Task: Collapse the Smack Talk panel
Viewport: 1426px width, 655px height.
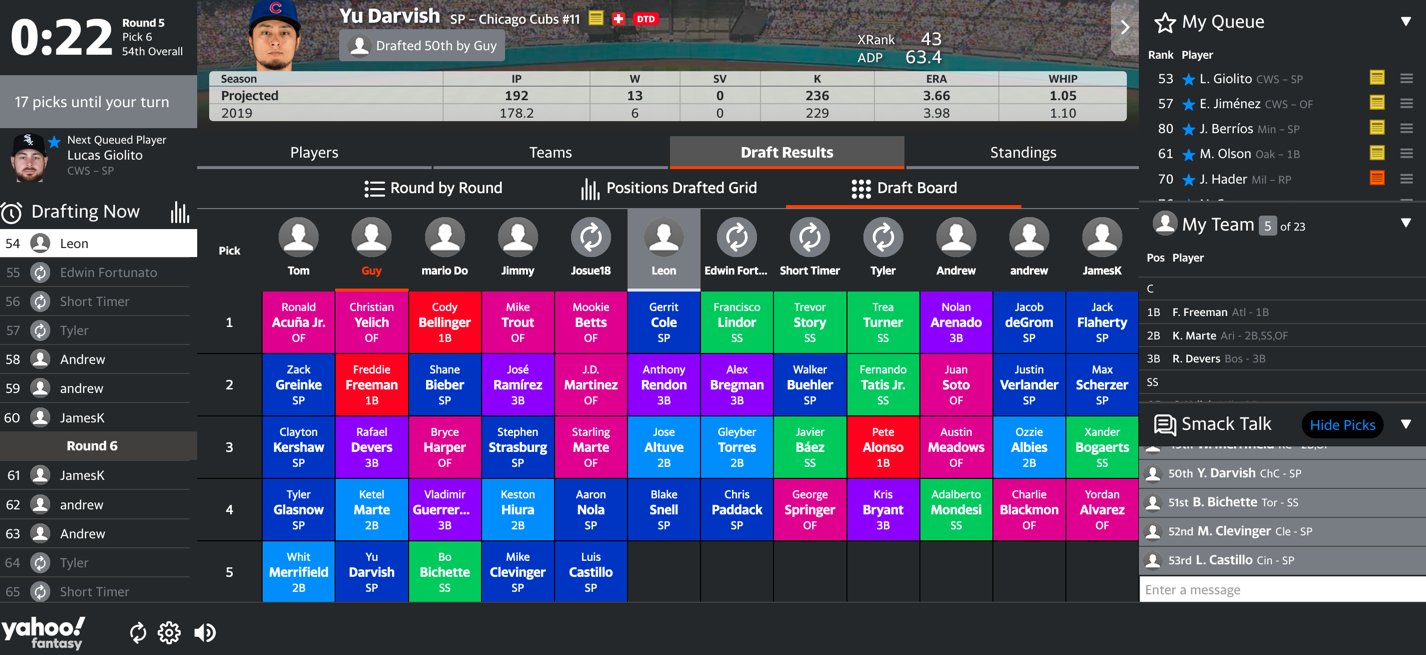Action: pos(1406,424)
